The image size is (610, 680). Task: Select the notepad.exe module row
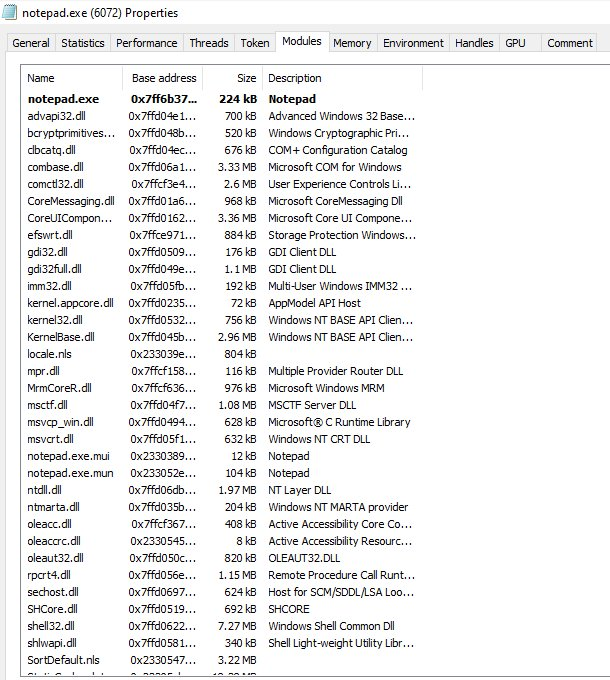tap(222, 99)
